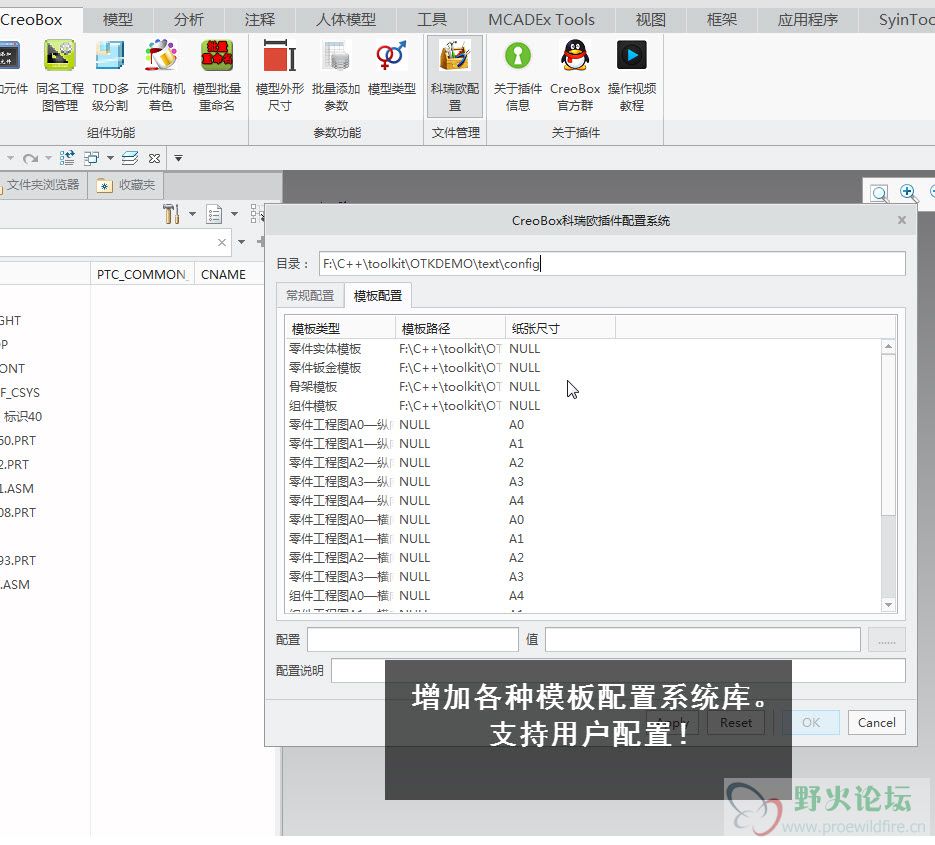The width and height of the screenshot is (935, 845).
Task: Open CreoBox官方群 penguin icon
Action: pos(575,76)
